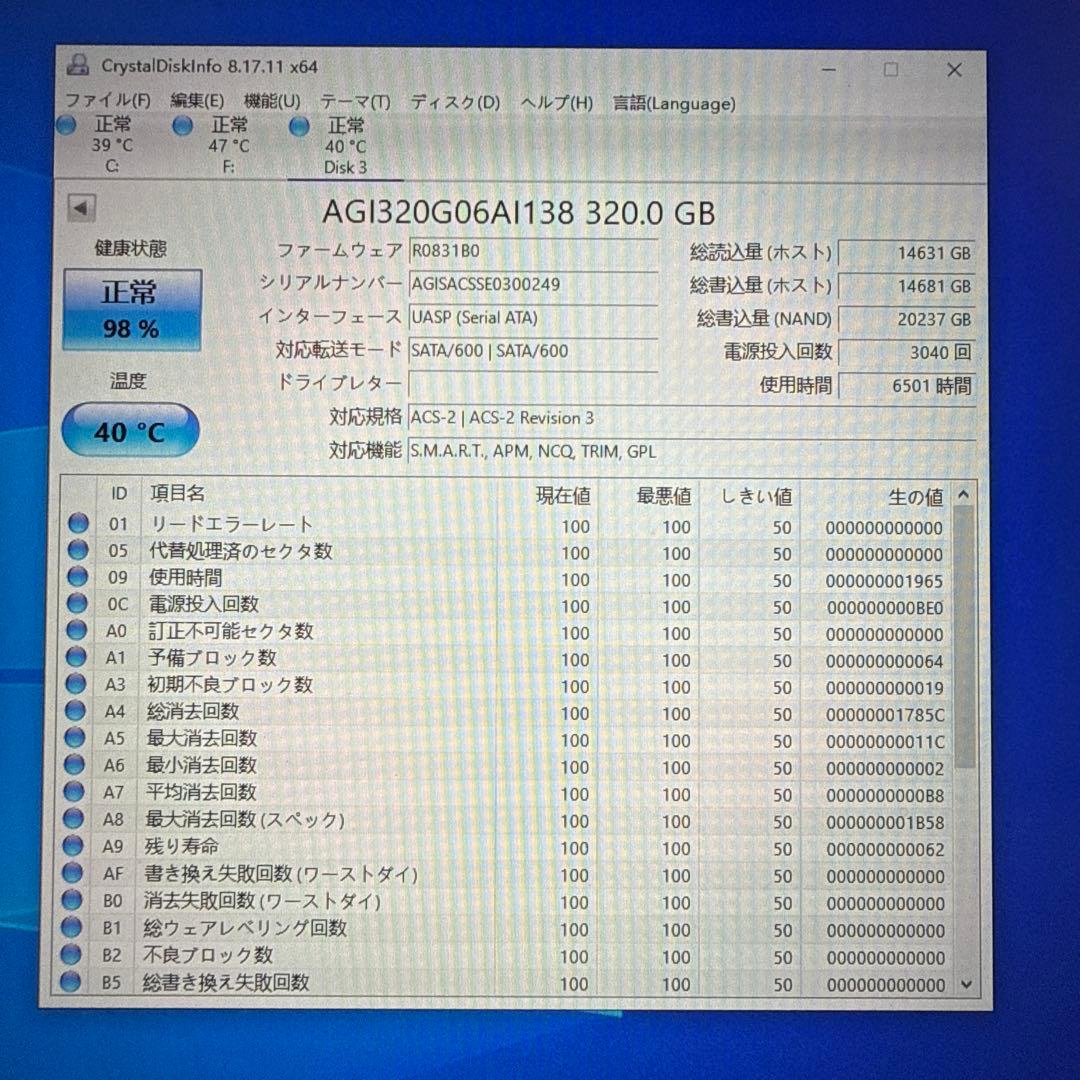Image resolution: width=1080 pixels, height=1080 pixels.
Task: Click raw value 000000000BE0
Action: (x=884, y=608)
